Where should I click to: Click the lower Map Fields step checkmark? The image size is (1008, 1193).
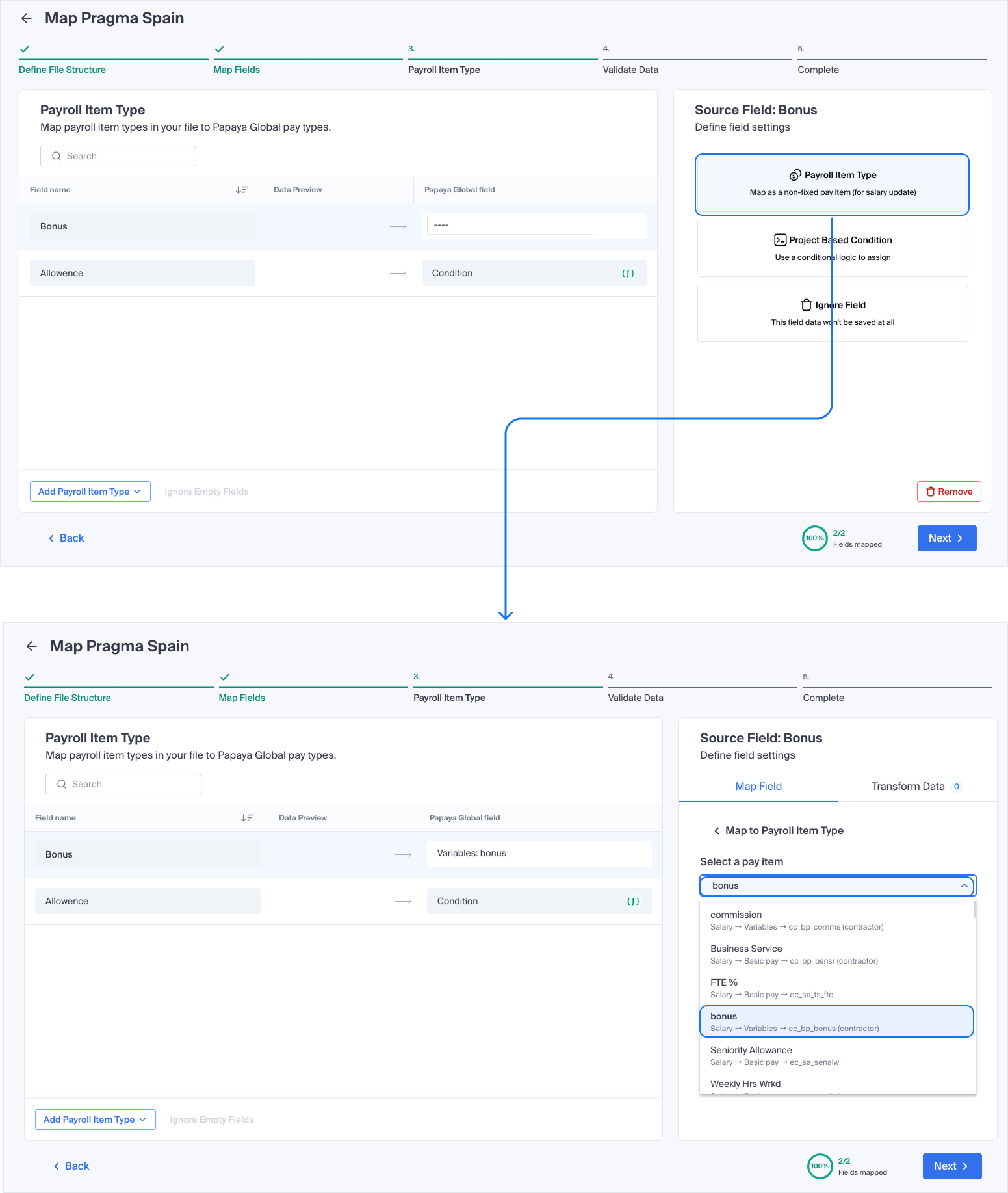point(225,677)
